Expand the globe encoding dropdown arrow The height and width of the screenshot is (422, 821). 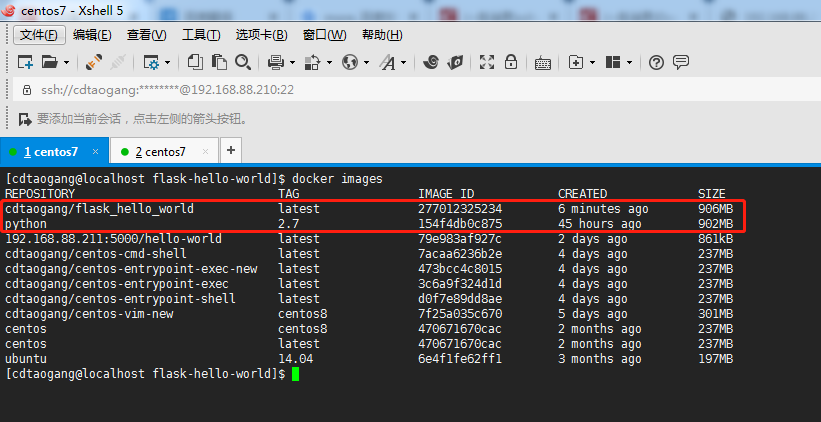pyautogui.click(x=366, y=63)
